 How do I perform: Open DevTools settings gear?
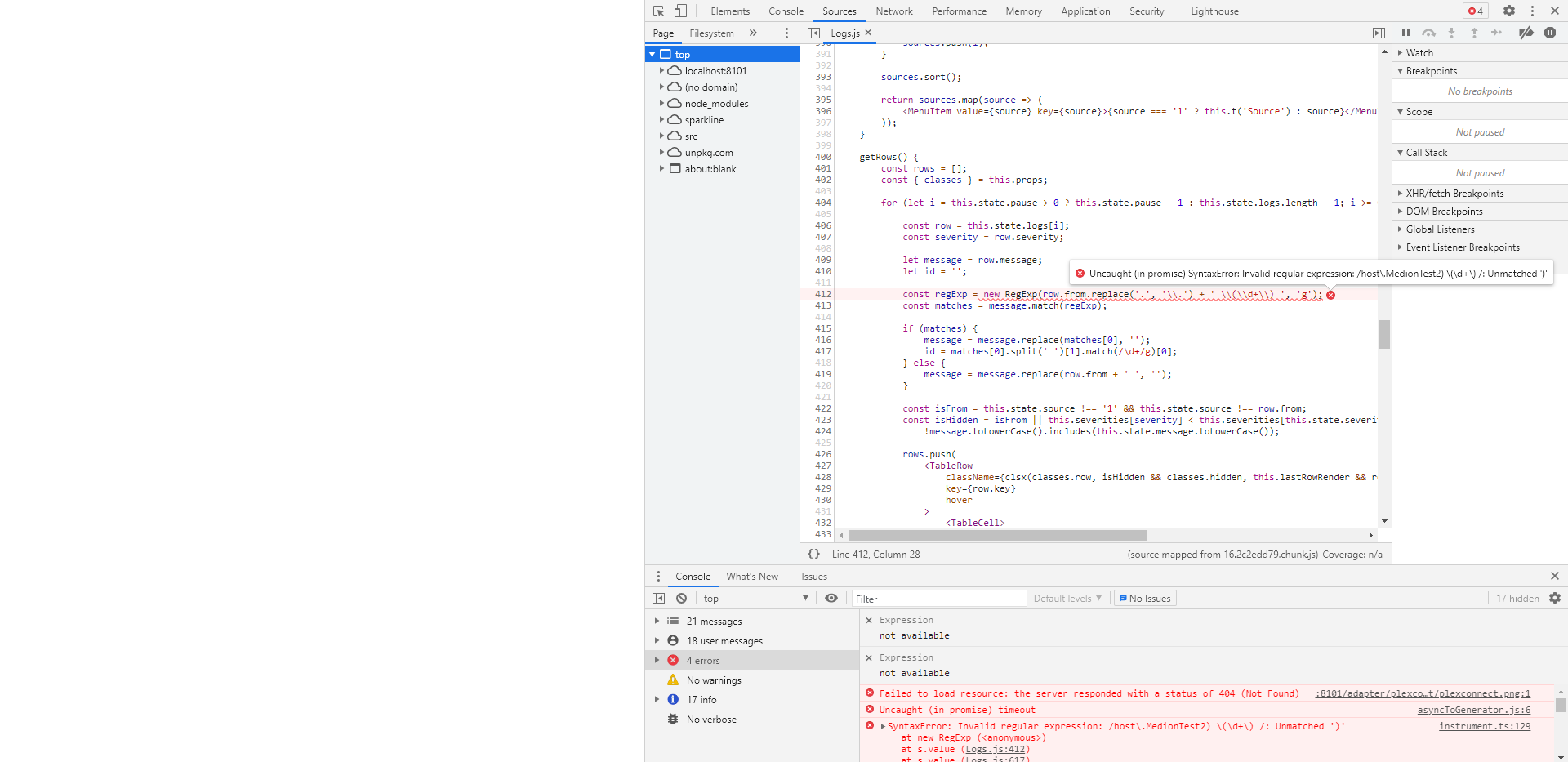1509,11
